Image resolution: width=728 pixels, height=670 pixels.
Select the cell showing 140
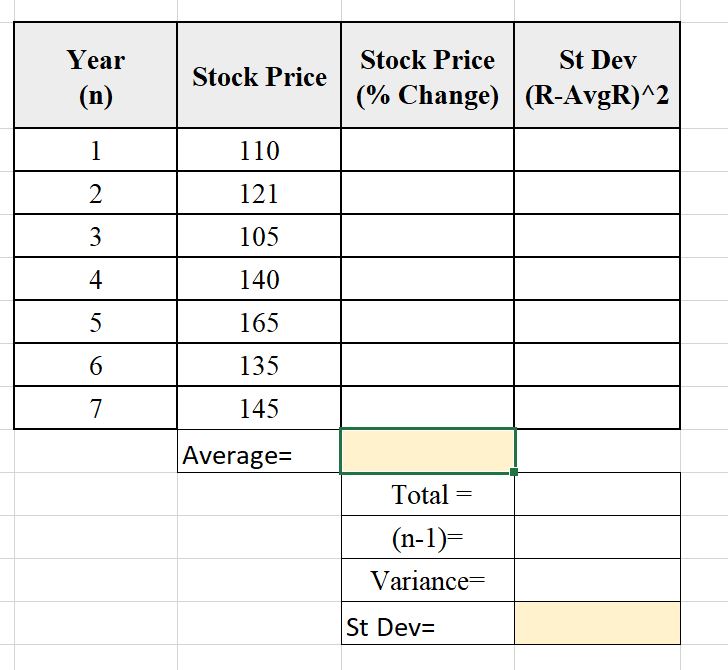259,279
